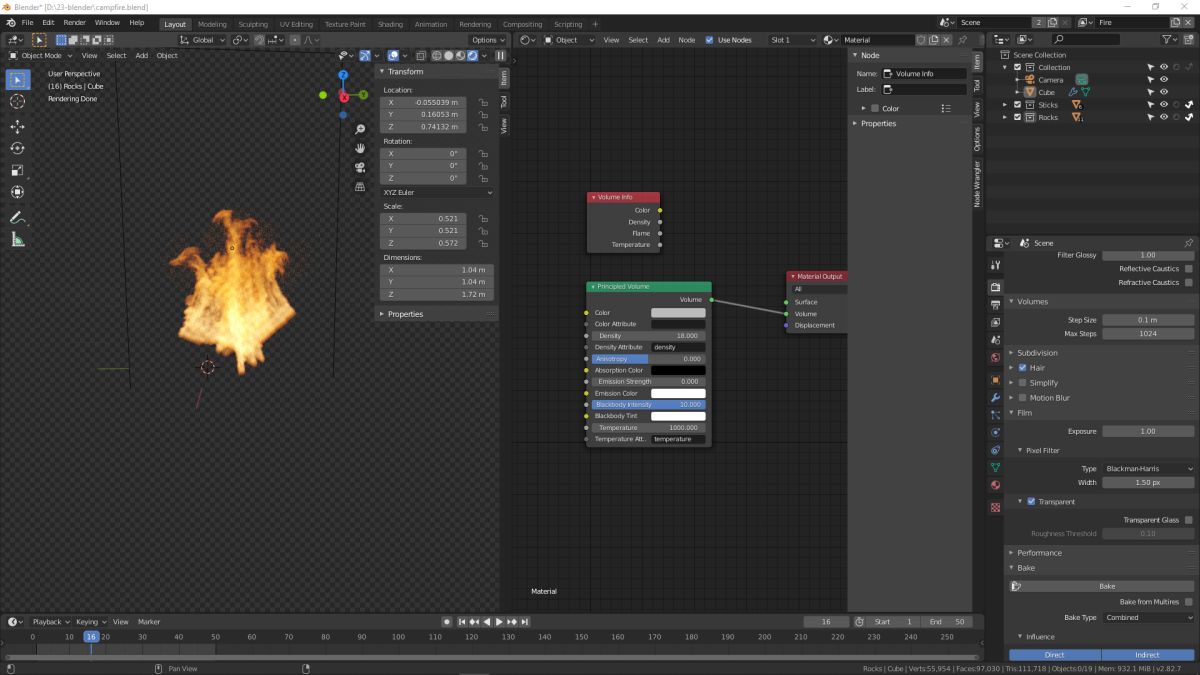
Task: Open the outliner filter funnel icon
Action: pyautogui.click(x=1169, y=39)
